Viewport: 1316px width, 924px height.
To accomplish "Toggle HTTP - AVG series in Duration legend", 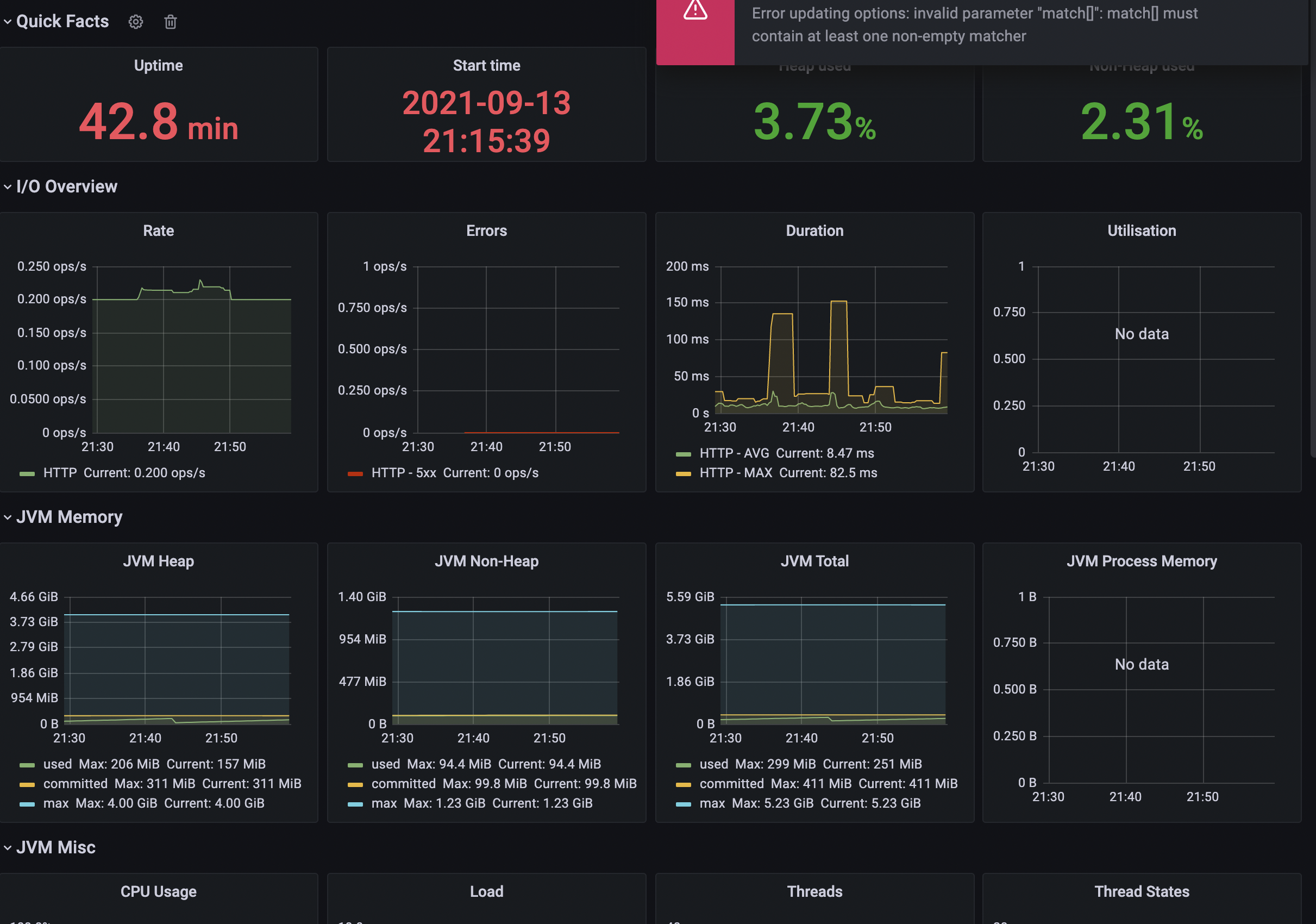I will (734, 453).
